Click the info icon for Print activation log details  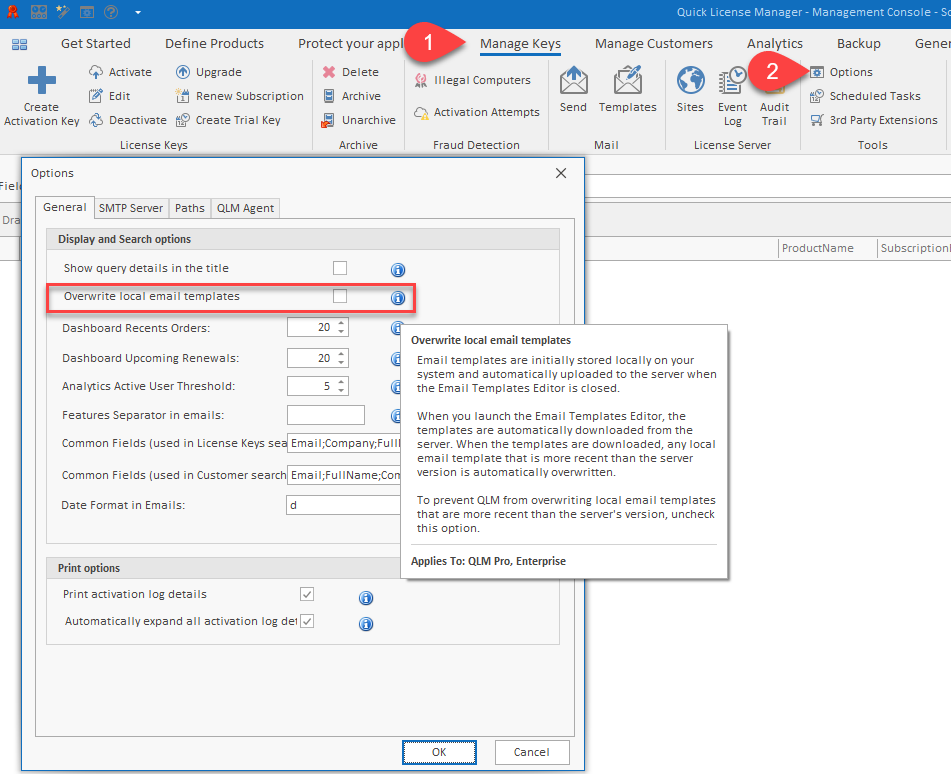(x=366, y=598)
